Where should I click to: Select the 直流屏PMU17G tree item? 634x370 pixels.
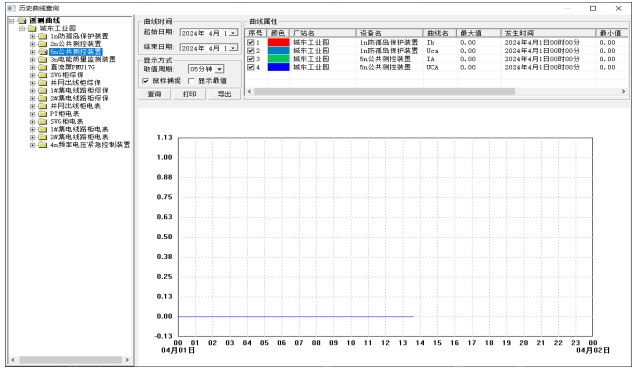[x=72, y=67]
